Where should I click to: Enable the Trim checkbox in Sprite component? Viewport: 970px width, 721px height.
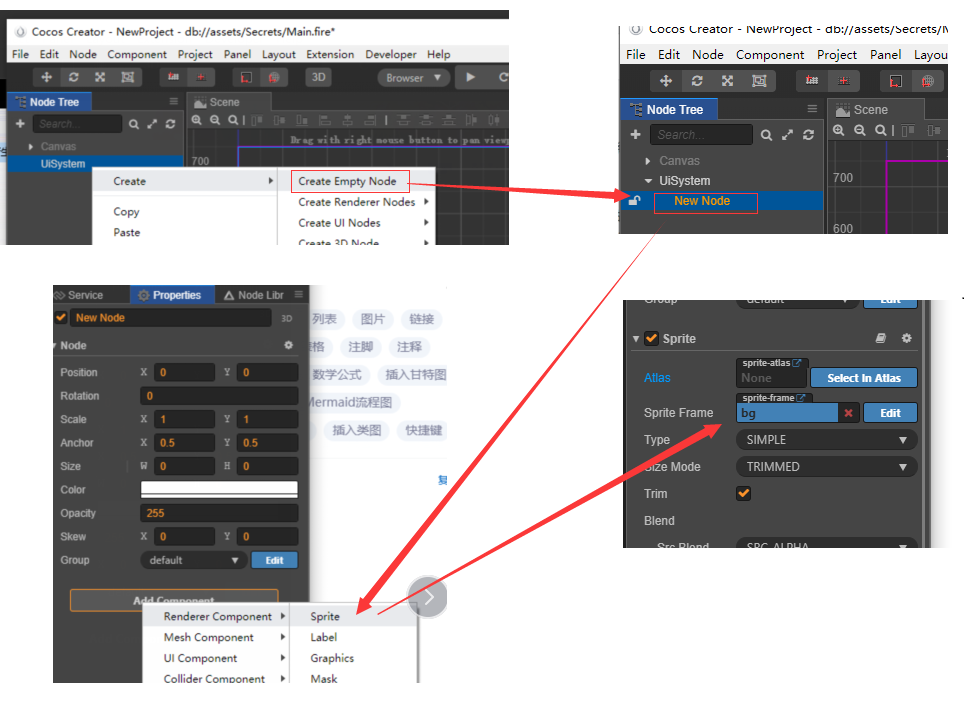[x=744, y=493]
